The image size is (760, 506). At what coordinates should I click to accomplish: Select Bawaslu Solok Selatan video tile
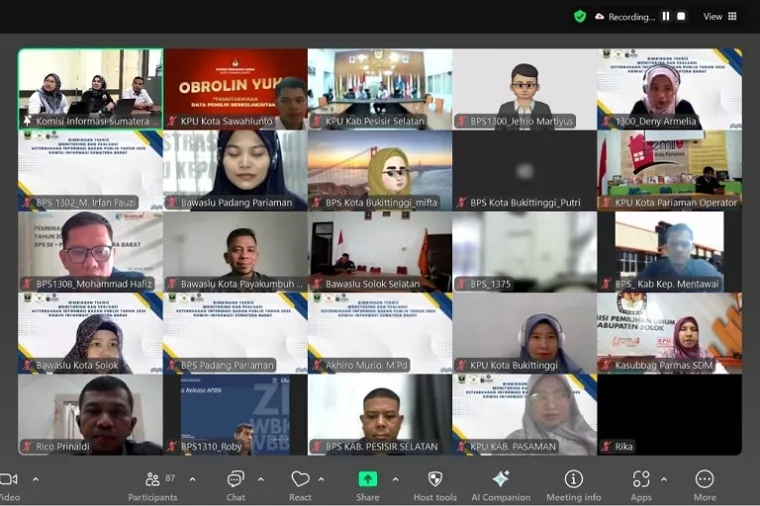coord(380,252)
